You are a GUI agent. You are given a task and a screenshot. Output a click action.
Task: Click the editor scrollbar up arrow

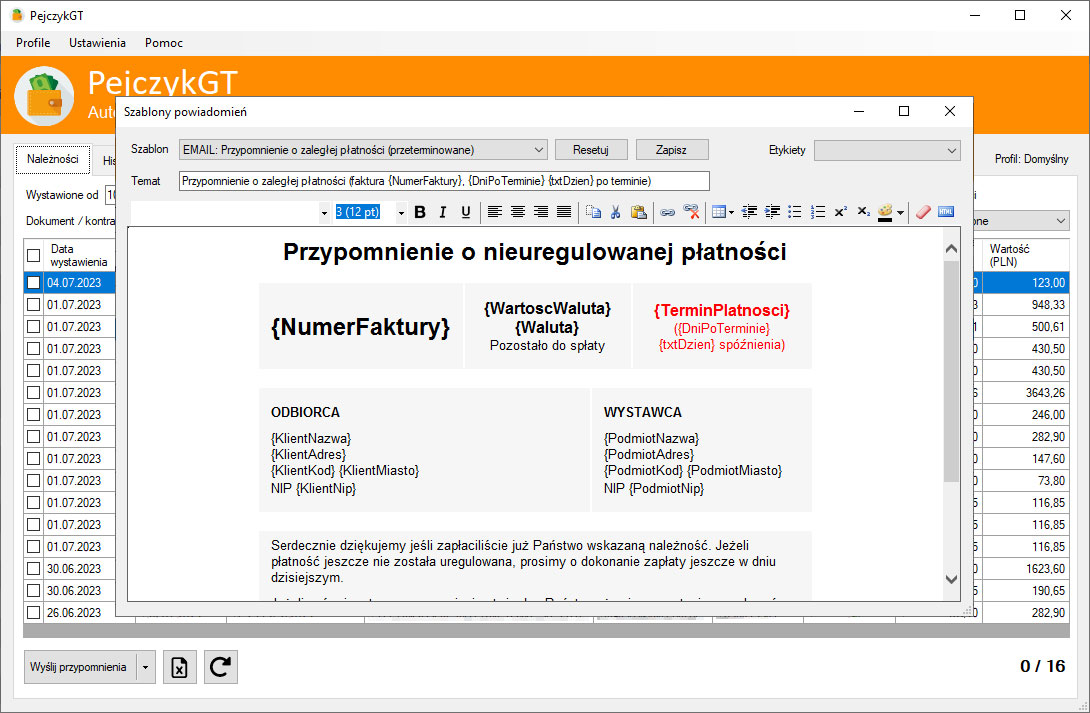[952, 248]
